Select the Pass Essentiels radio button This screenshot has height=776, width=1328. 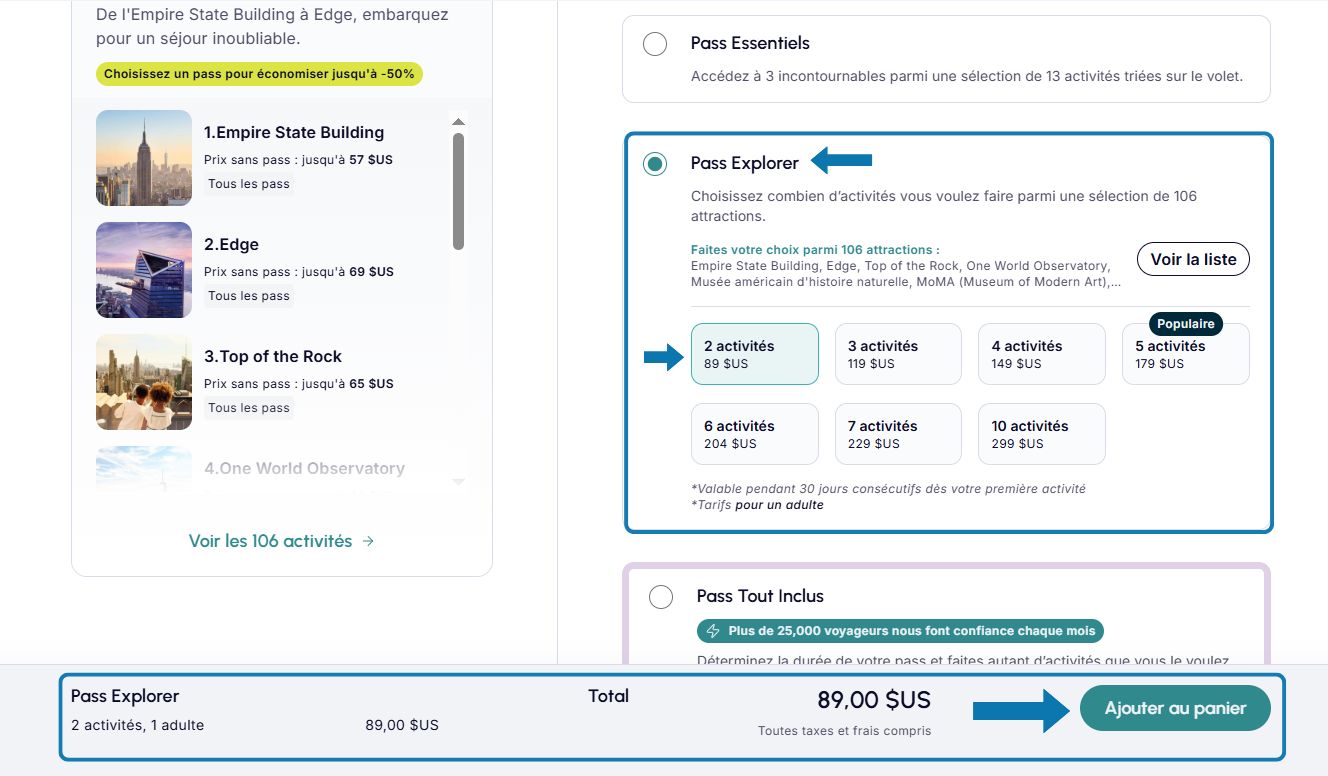point(655,44)
